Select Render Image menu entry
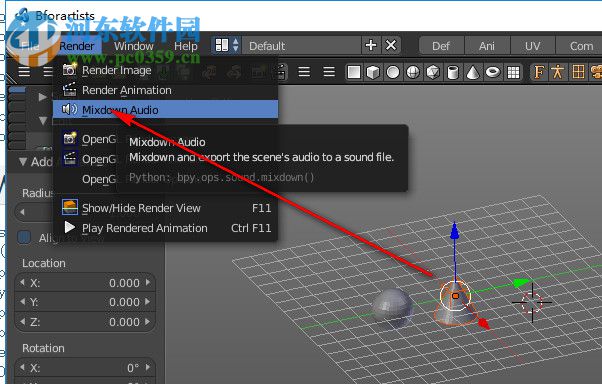Viewport: 602px width, 384px height. click(165, 70)
